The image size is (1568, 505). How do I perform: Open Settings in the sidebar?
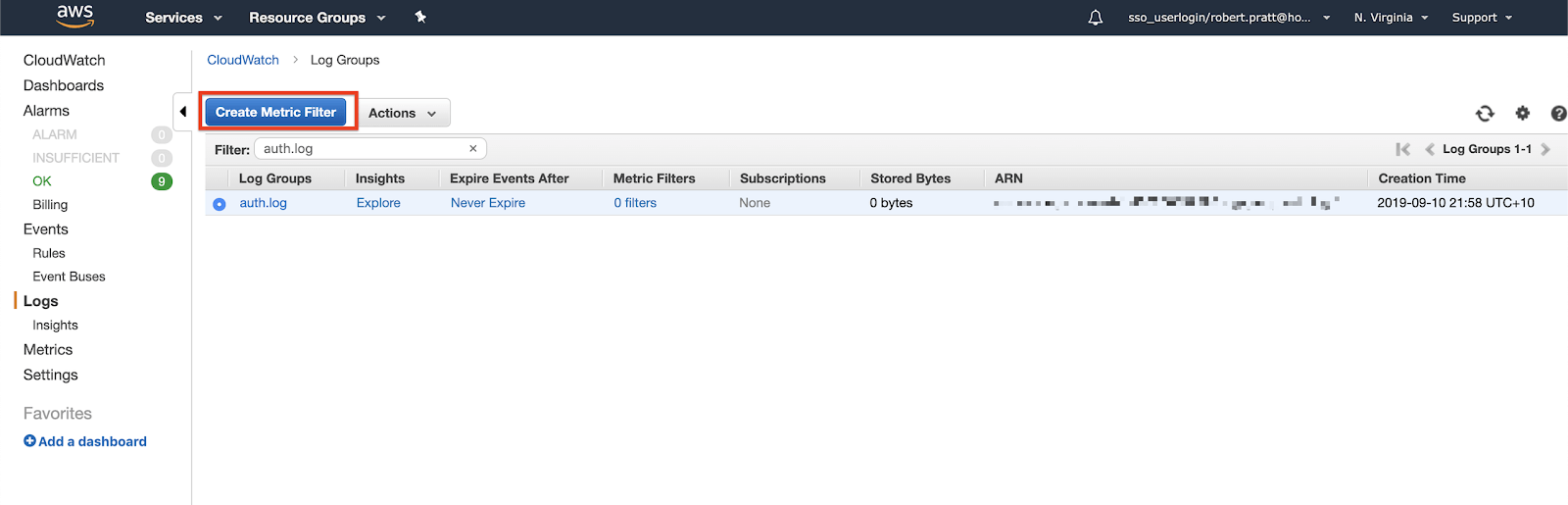(x=51, y=376)
